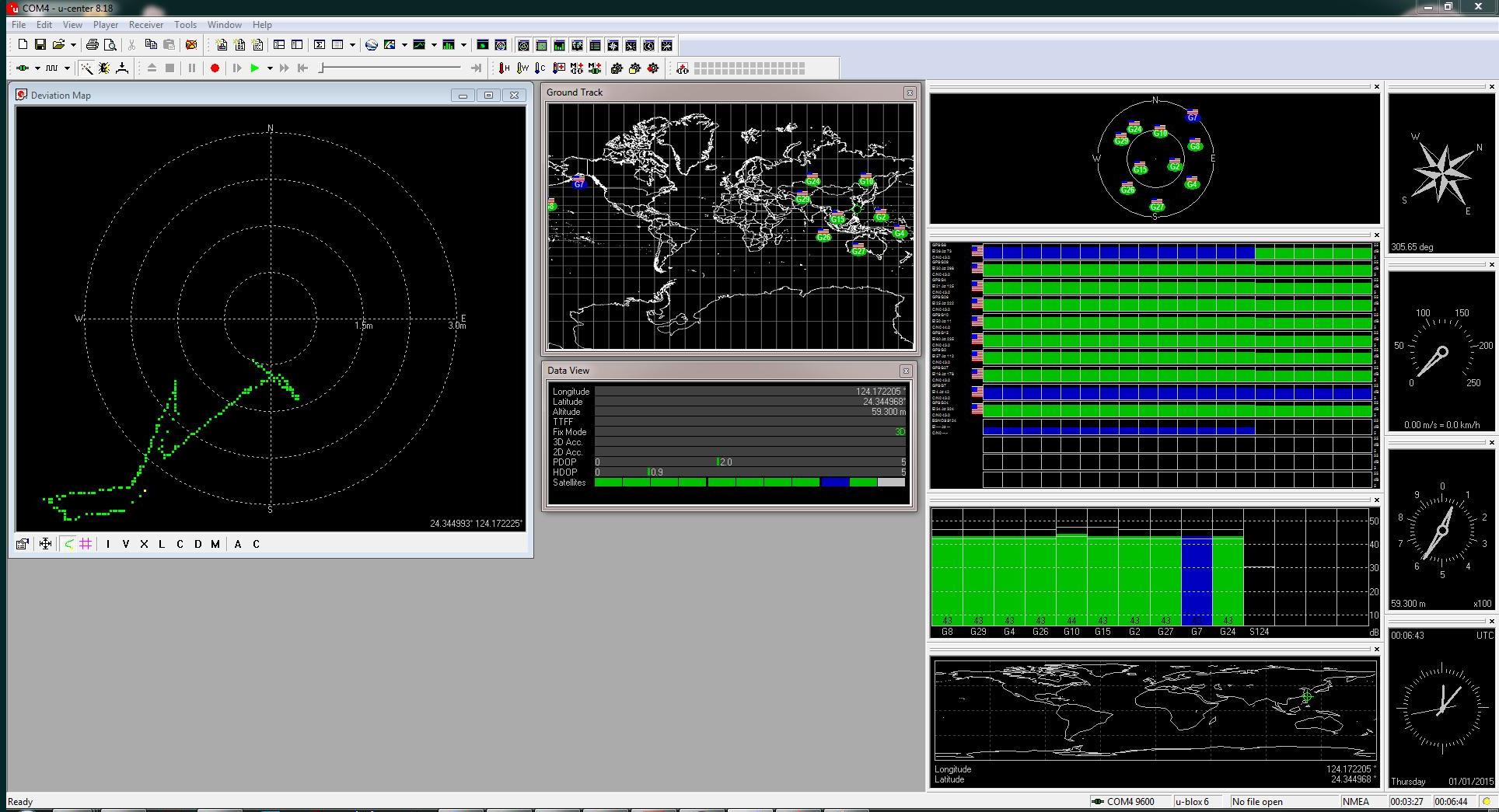Click the HDOP bar in Data View

750,472
